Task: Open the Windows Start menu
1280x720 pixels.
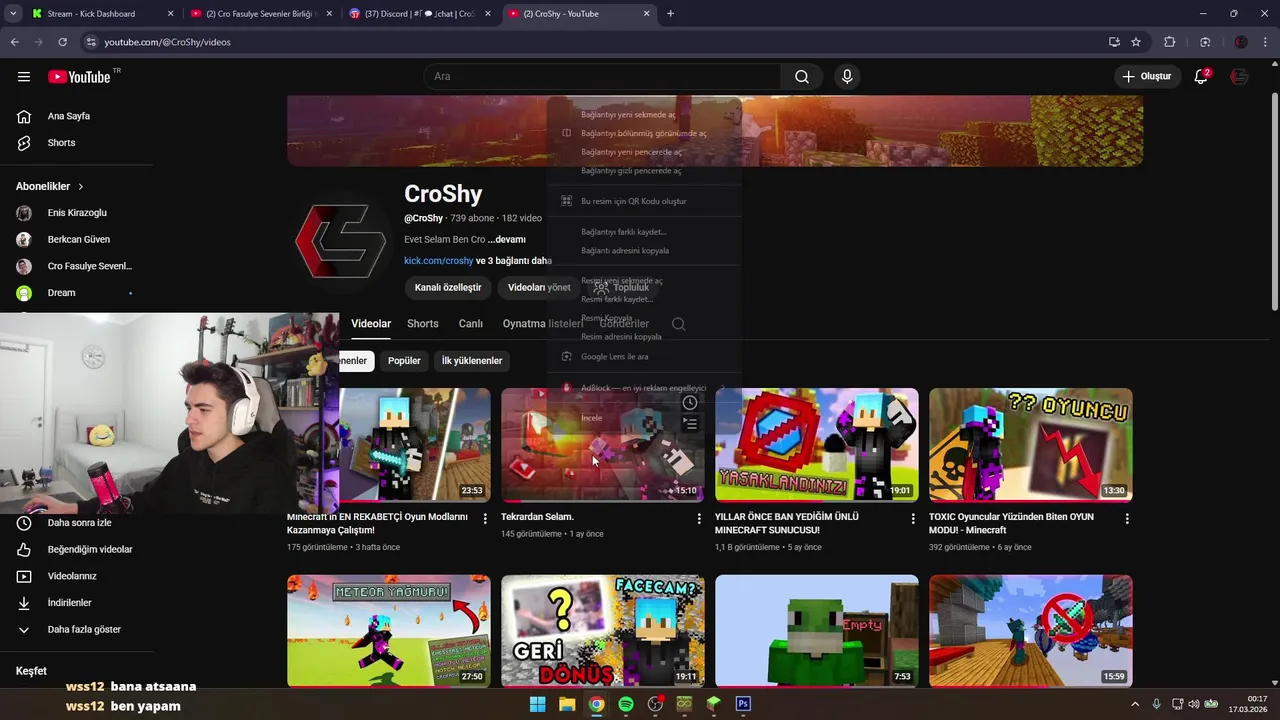Action: tap(537, 704)
